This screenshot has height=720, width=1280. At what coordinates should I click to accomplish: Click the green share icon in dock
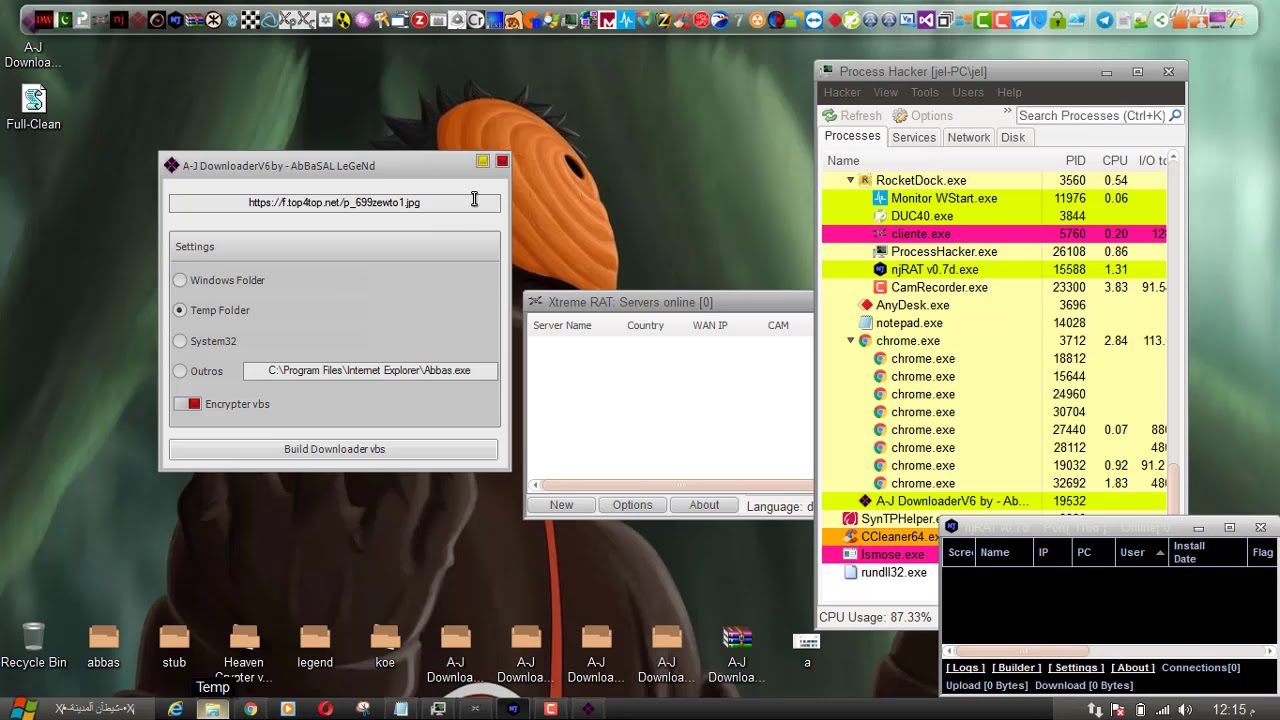pyautogui.click(x=1161, y=20)
